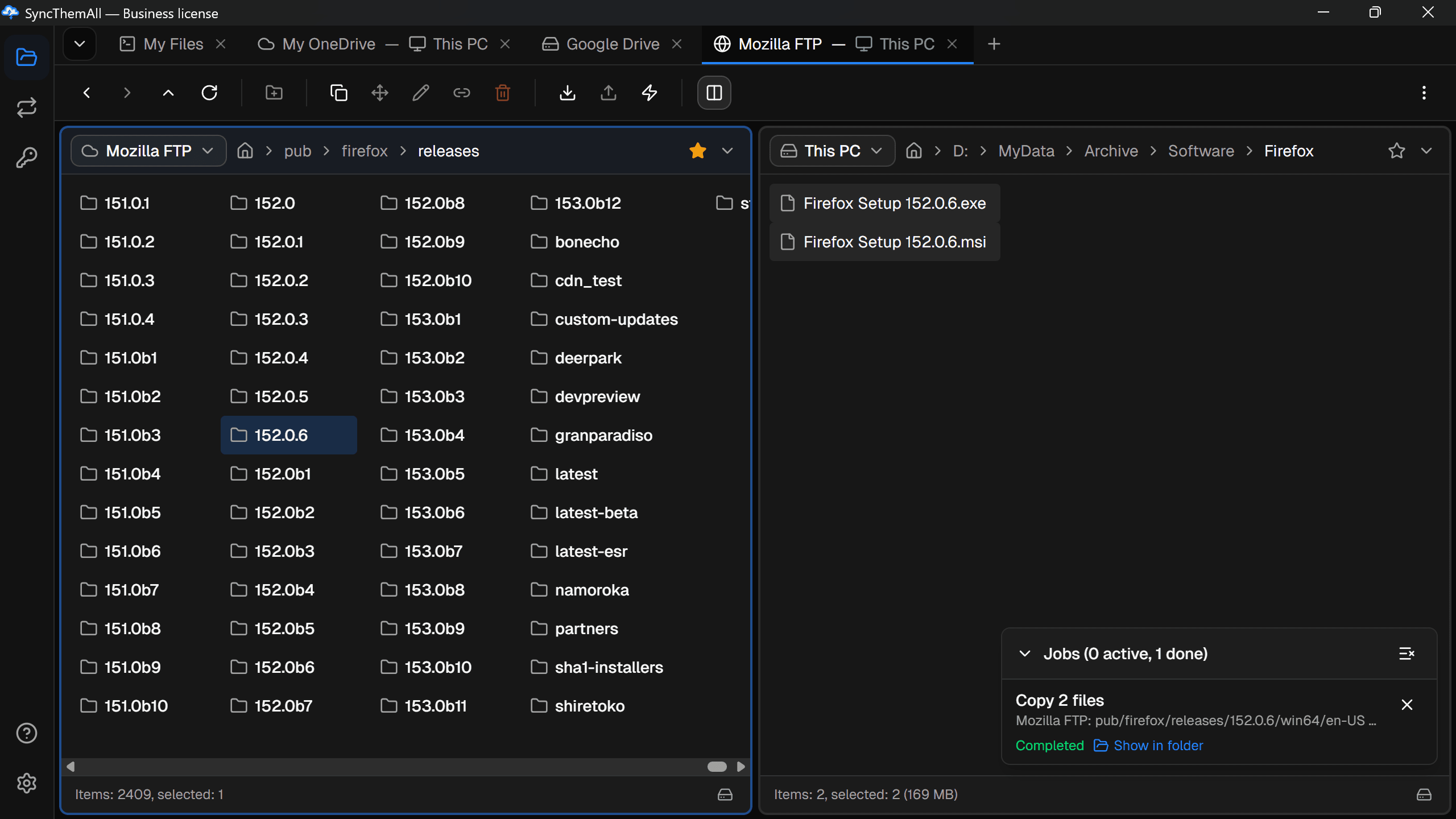Close the My Files tab
The image size is (1456, 819).
click(221, 44)
